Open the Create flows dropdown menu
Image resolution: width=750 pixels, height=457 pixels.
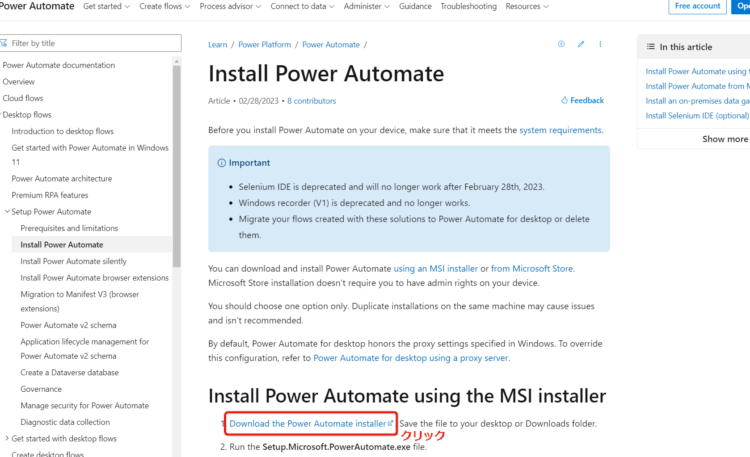(x=165, y=6)
